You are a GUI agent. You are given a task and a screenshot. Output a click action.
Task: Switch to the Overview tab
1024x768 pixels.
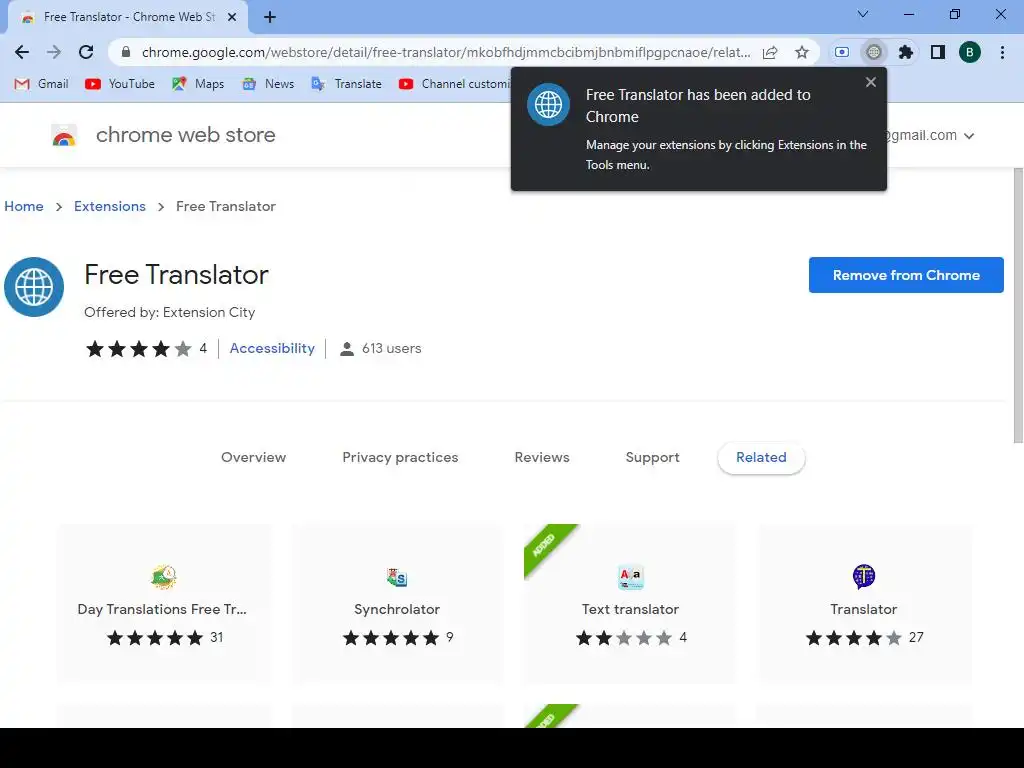coord(253,457)
